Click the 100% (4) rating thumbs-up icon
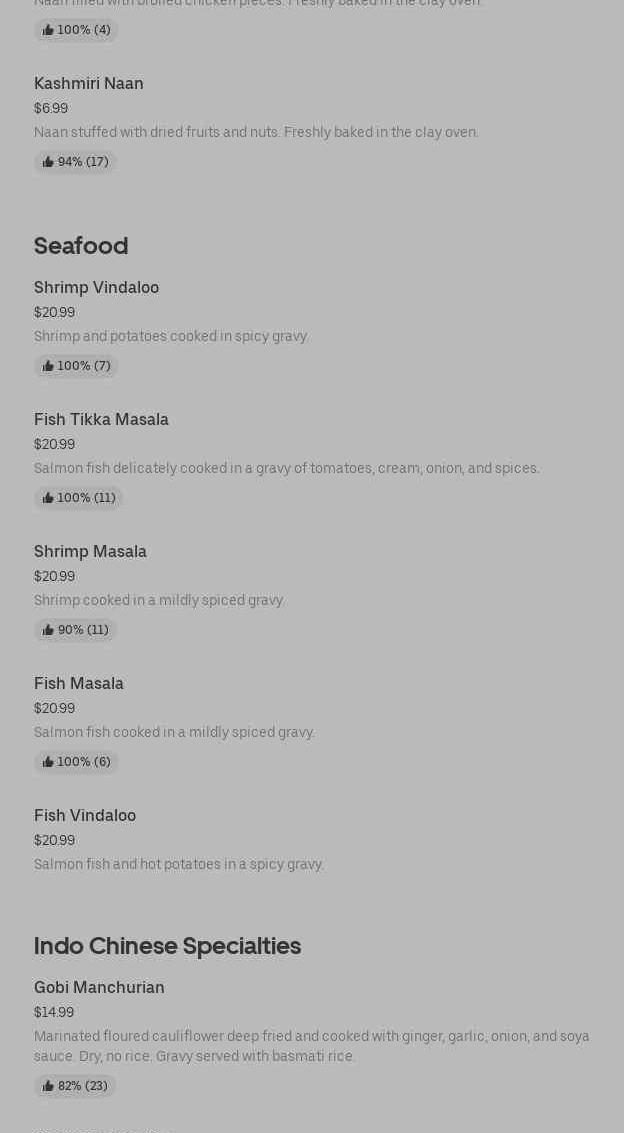The image size is (624, 1133). point(48,30)
